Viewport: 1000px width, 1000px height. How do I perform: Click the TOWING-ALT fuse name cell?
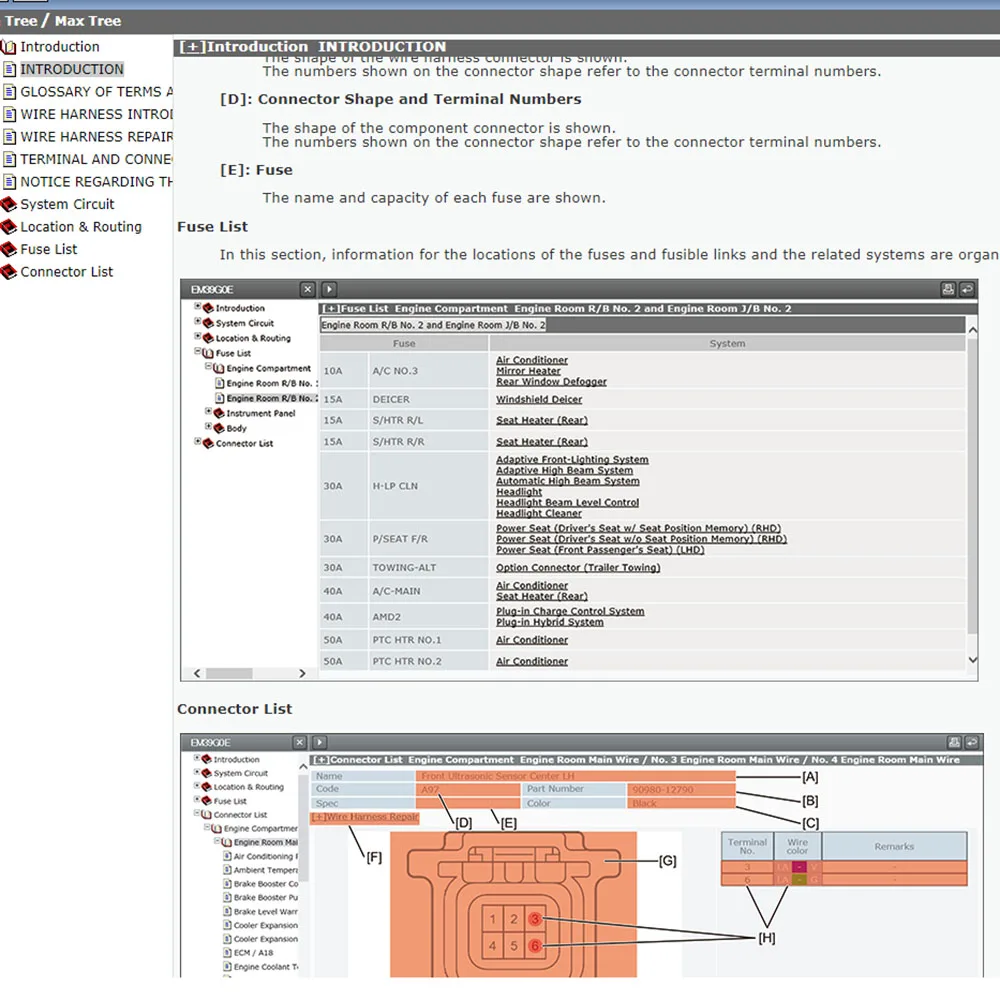pyautogui.click(x=428, y=568)
